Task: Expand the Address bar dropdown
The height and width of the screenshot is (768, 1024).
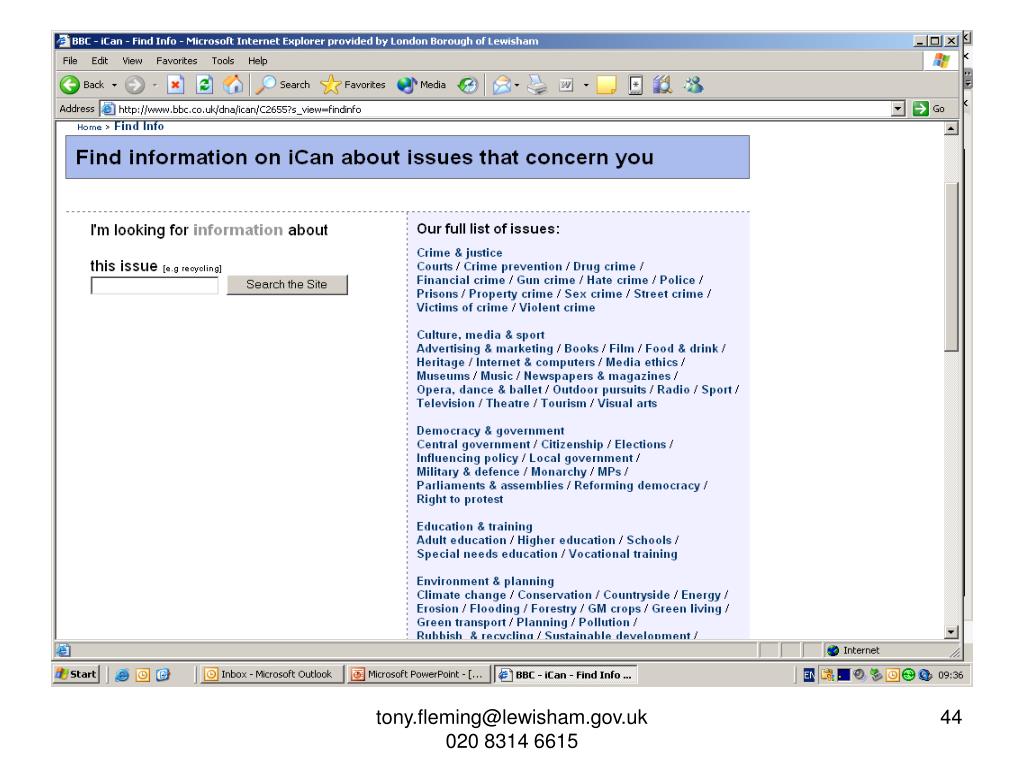Action: point(898,108)
